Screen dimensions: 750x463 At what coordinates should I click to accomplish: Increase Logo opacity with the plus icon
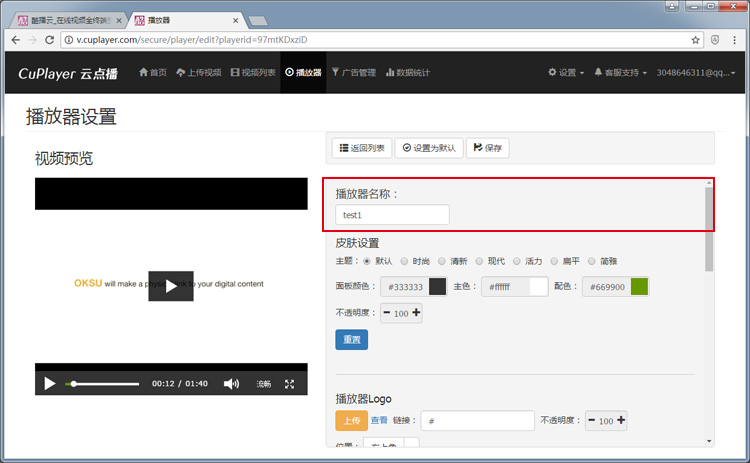[x=621, y=421]
